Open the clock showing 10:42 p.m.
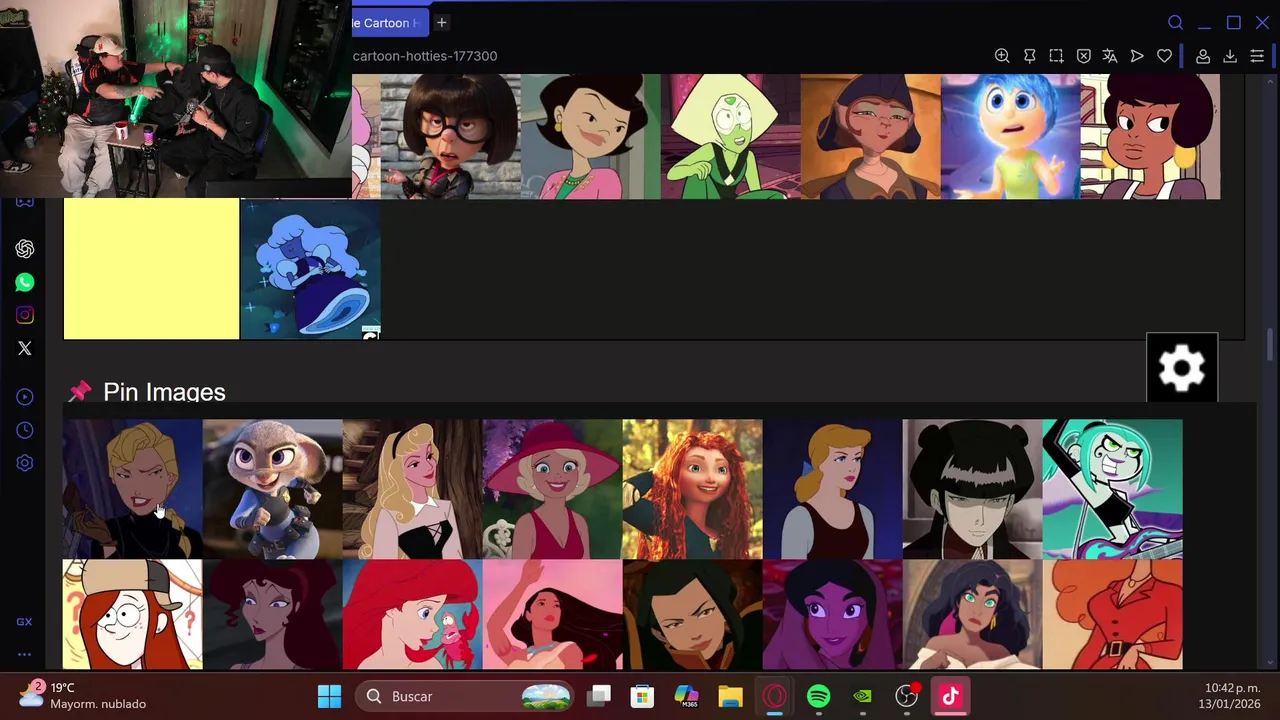The width and height of the screenshot is (1280, 720). point(1230,695)
